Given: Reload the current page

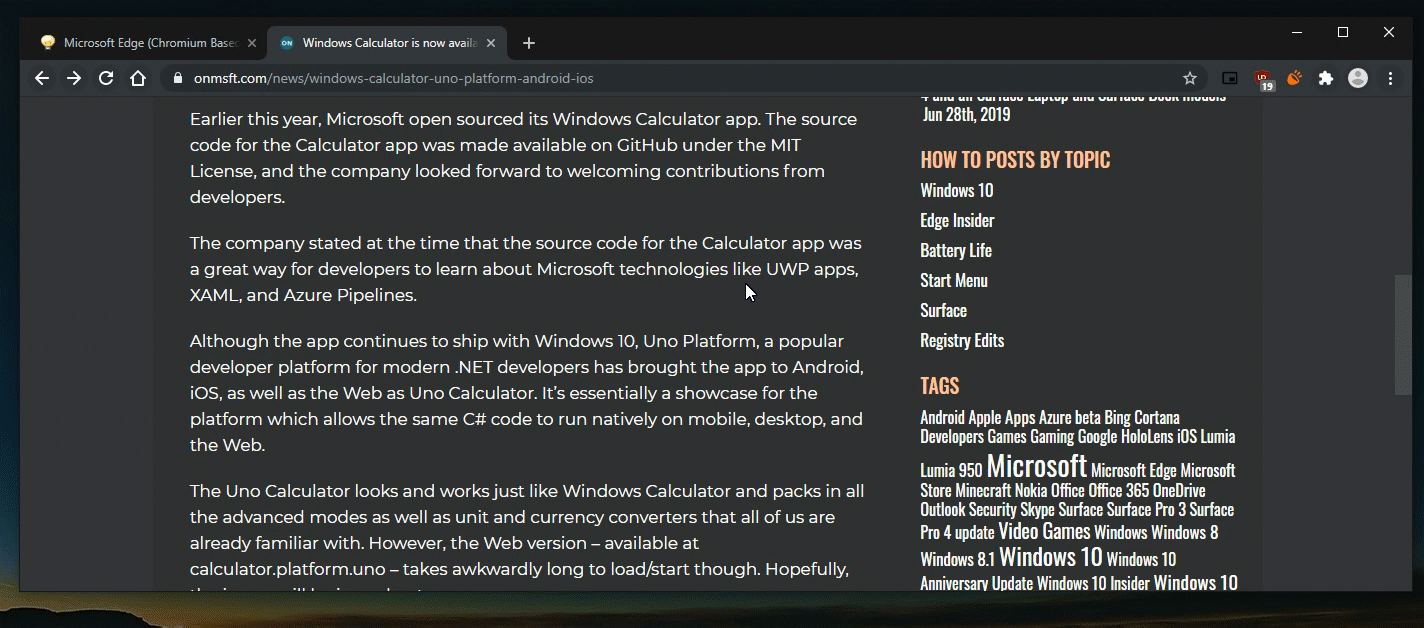Looking at the screenshot, I should point(106,78).
